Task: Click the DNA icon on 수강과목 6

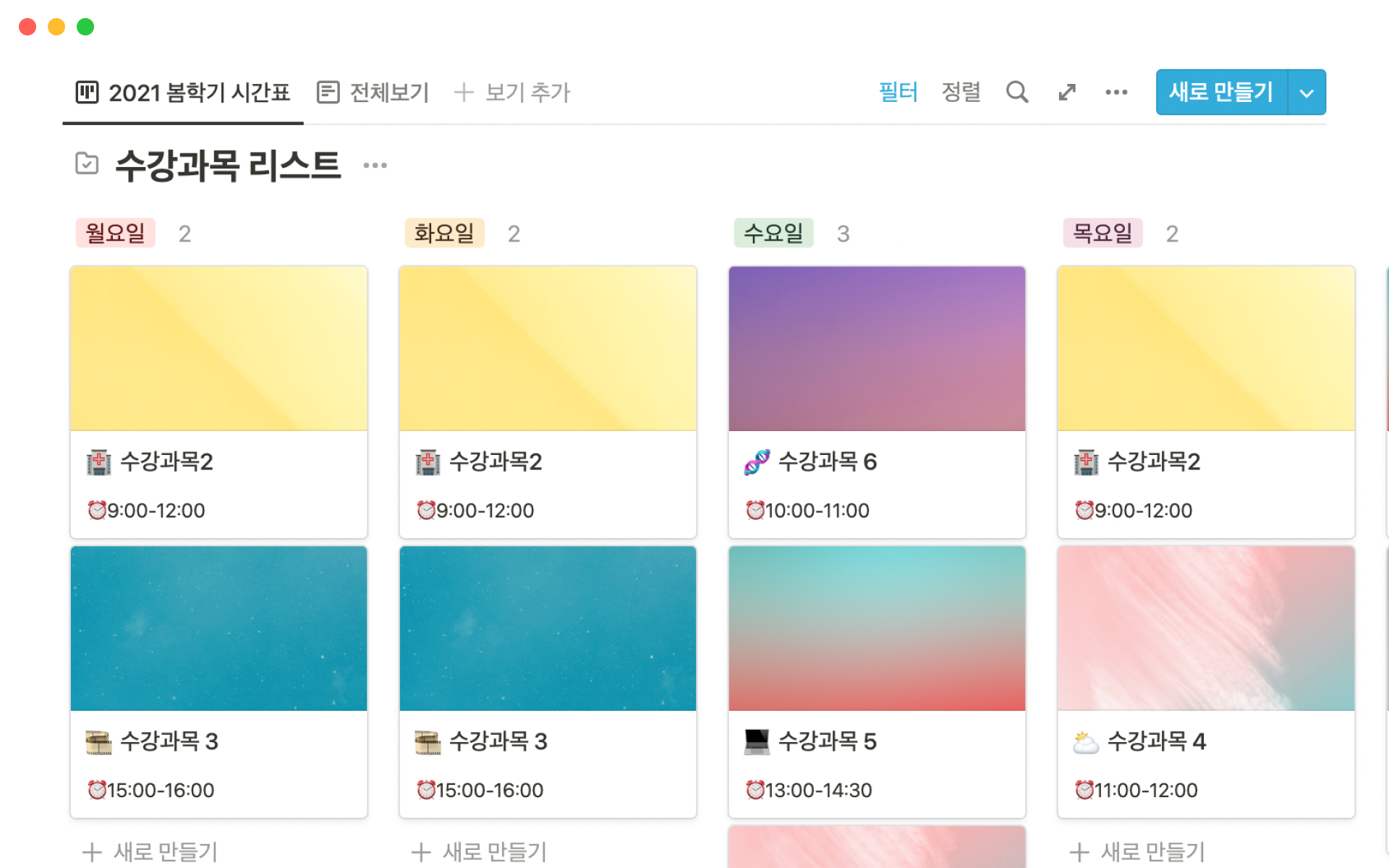Action: [757, 461]
